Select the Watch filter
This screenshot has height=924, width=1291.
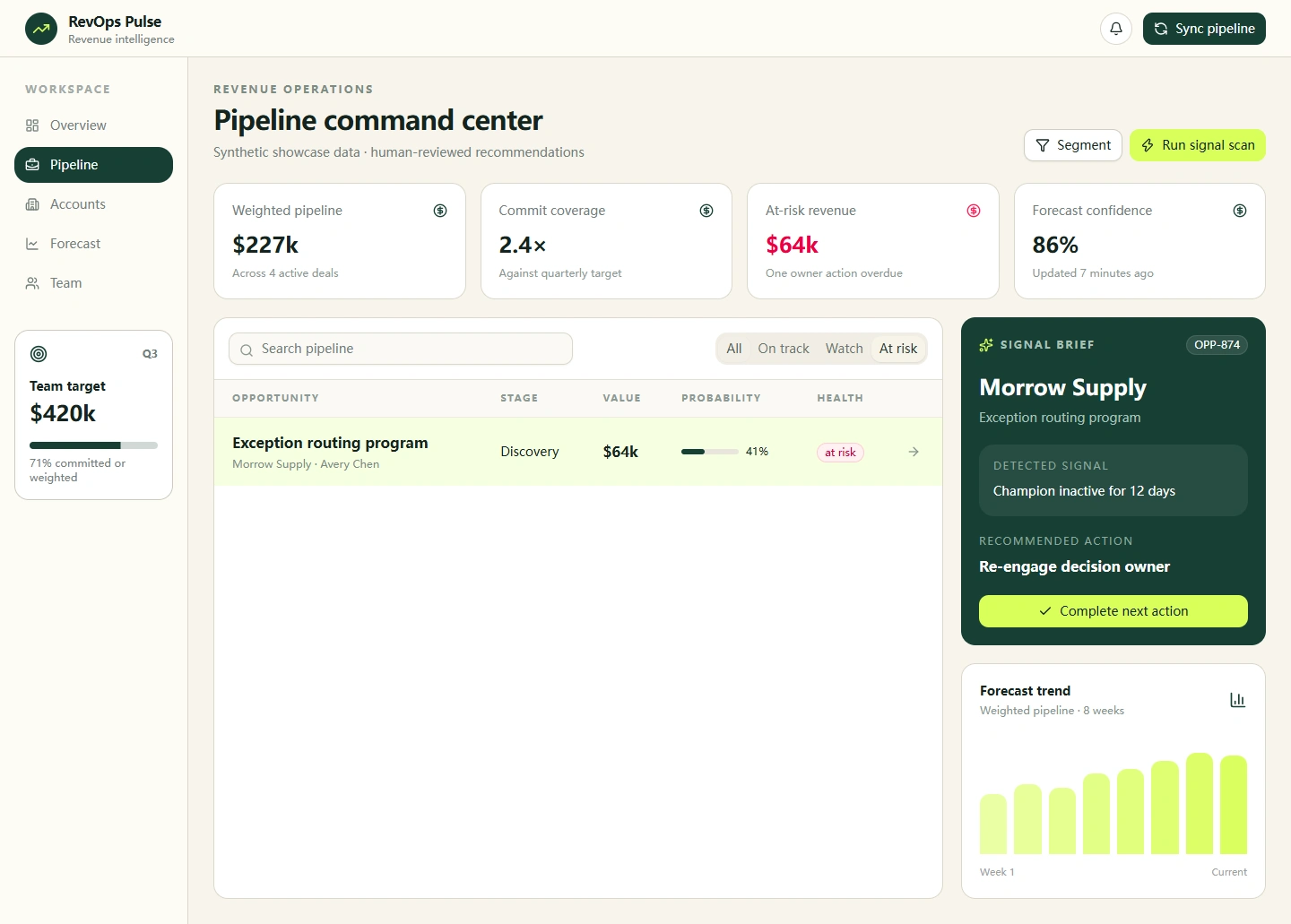point(845,349)
